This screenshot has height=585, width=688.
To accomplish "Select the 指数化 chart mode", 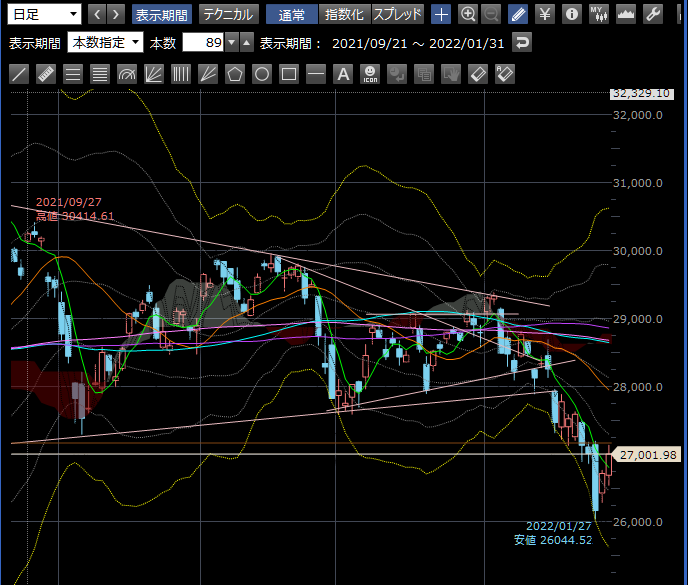I will click(345, 14).
